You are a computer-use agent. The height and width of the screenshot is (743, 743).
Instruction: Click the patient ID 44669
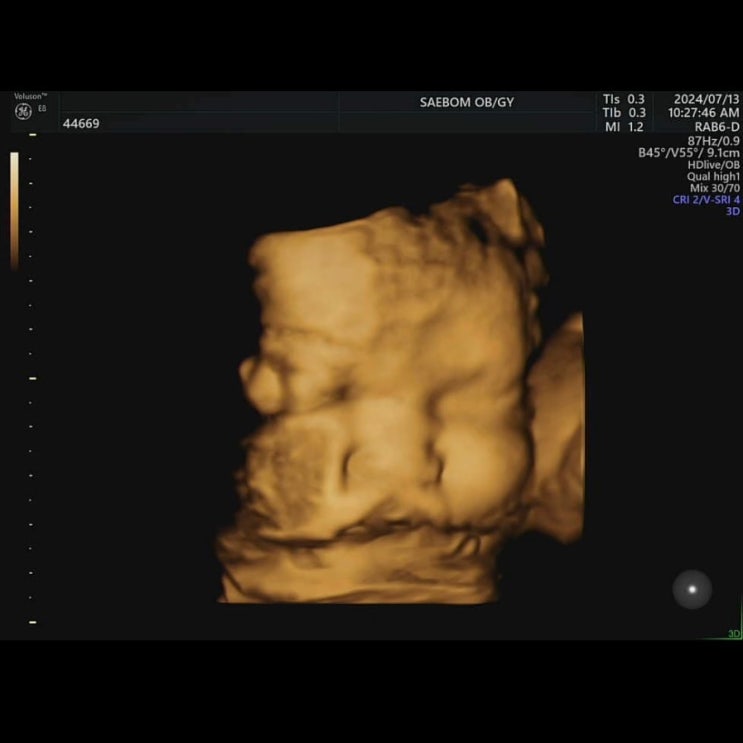(x=81, y=124)
